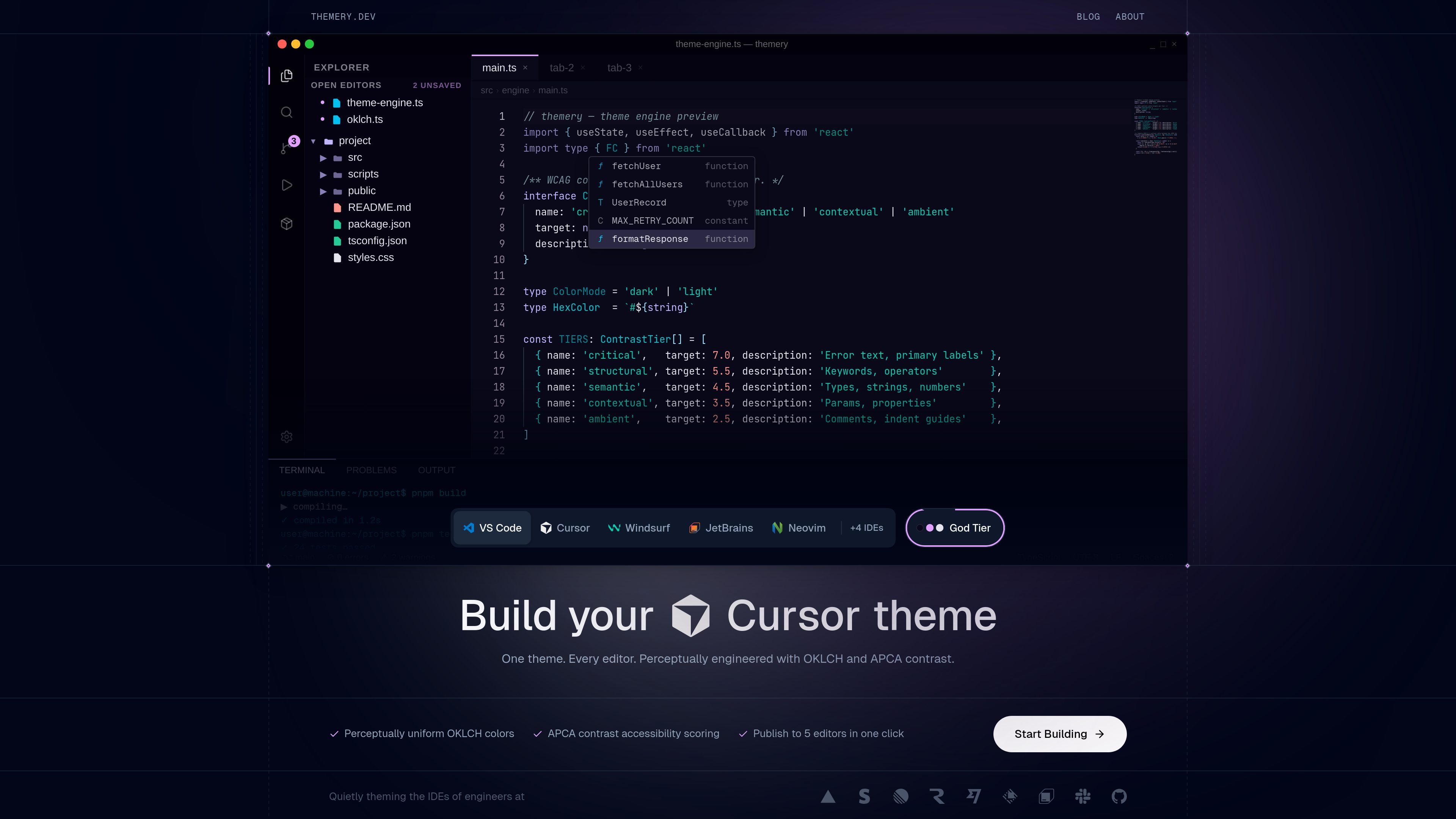Click the God Tier theme button
Screen dimensions: 1456x819
[x=955, y=528]
